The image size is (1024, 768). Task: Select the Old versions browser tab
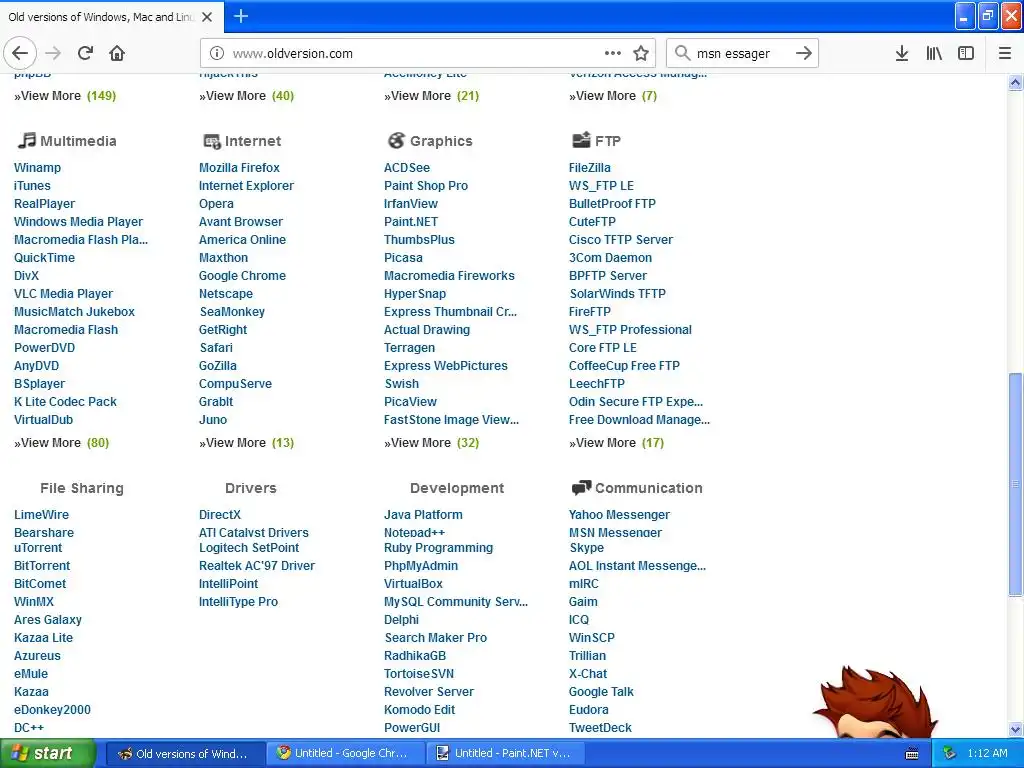pos(111,17)
